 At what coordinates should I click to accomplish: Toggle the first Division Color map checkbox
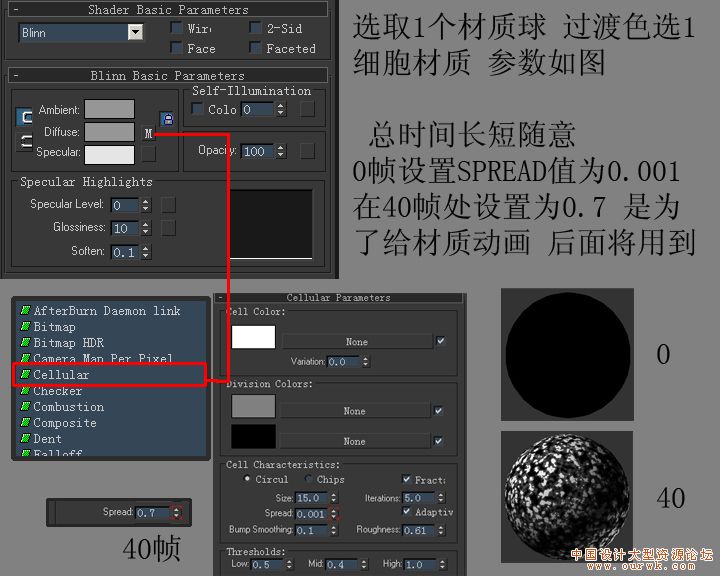[438, 411]
